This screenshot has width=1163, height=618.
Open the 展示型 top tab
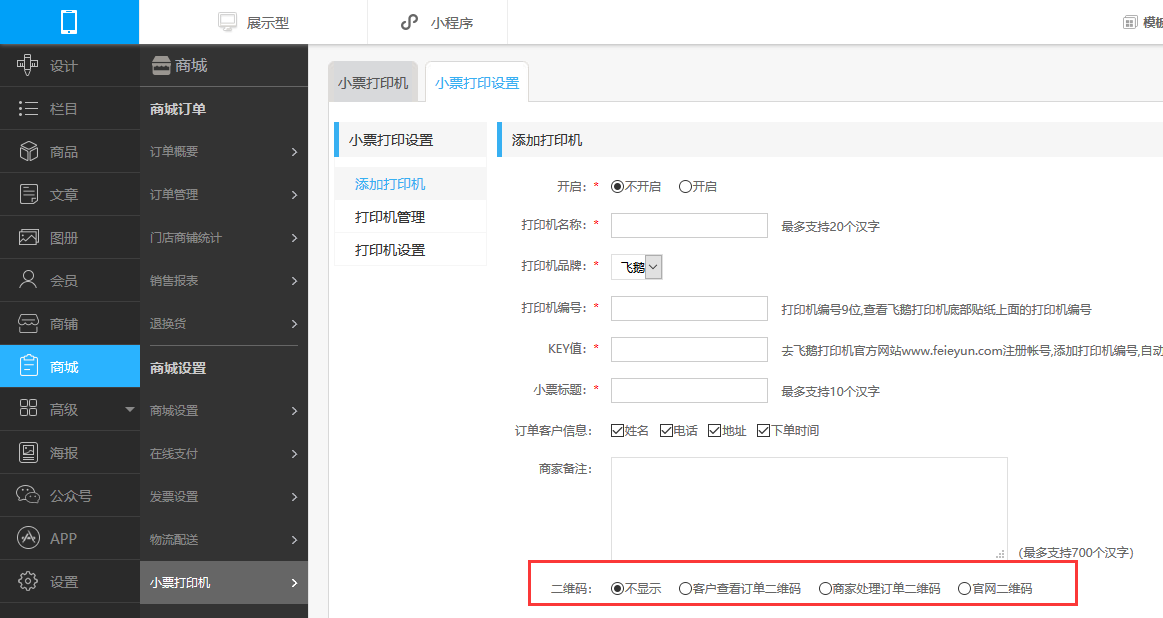coord(253,22)
